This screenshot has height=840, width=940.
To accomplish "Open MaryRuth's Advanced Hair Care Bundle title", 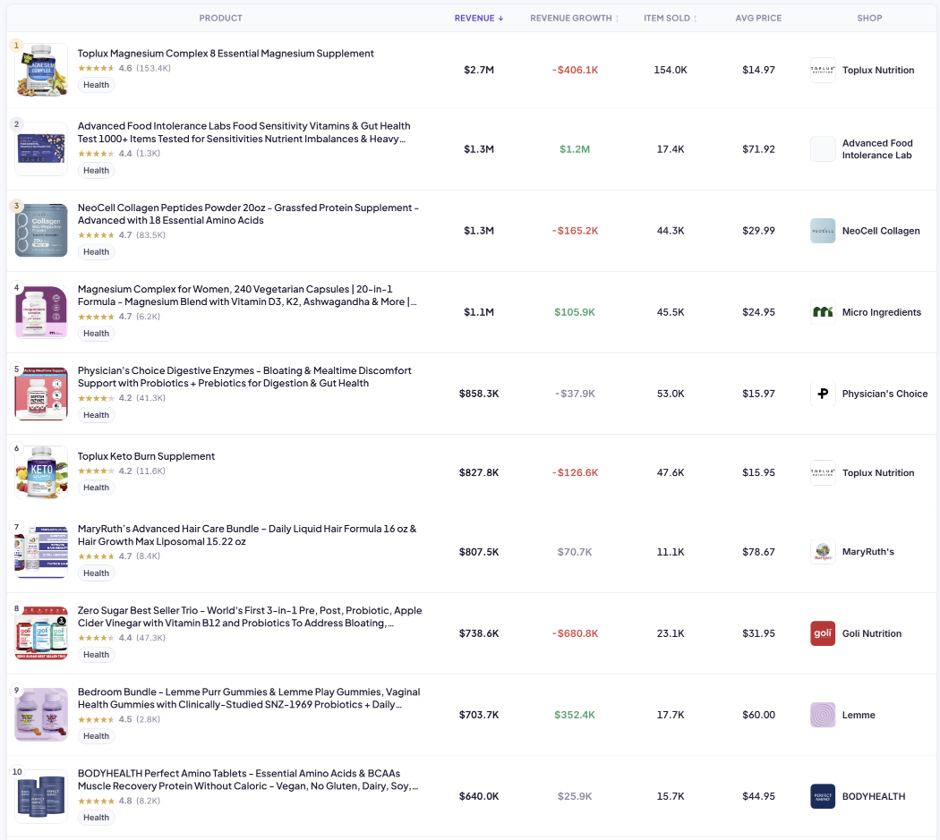I will [x=247, y=535].
